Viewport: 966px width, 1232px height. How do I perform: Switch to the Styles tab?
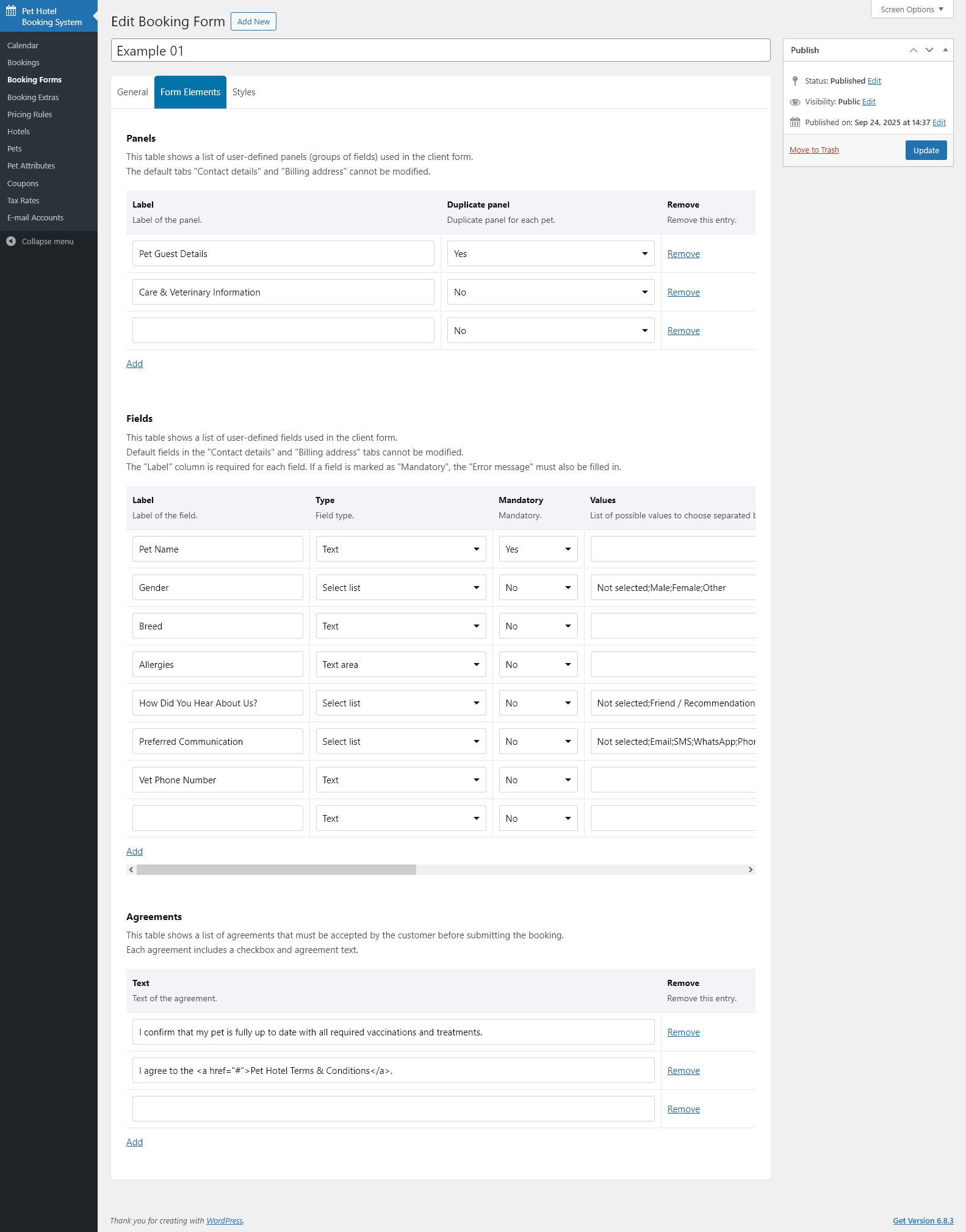tap(243, 92)
